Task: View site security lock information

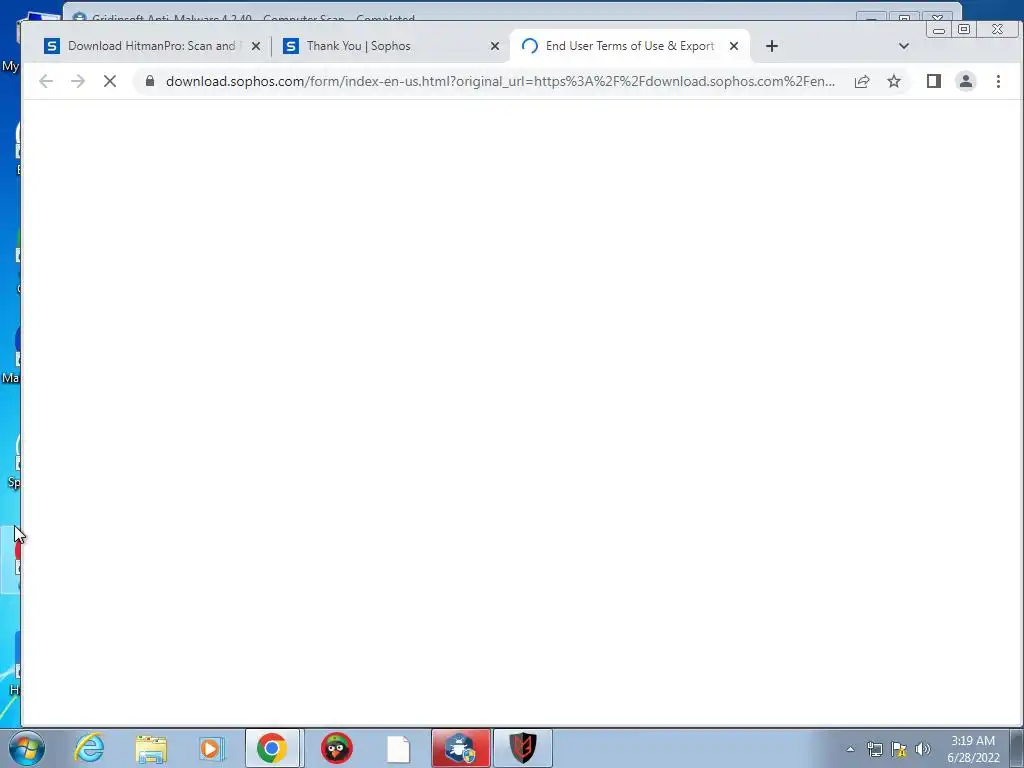Action: (x=150, y=81)
